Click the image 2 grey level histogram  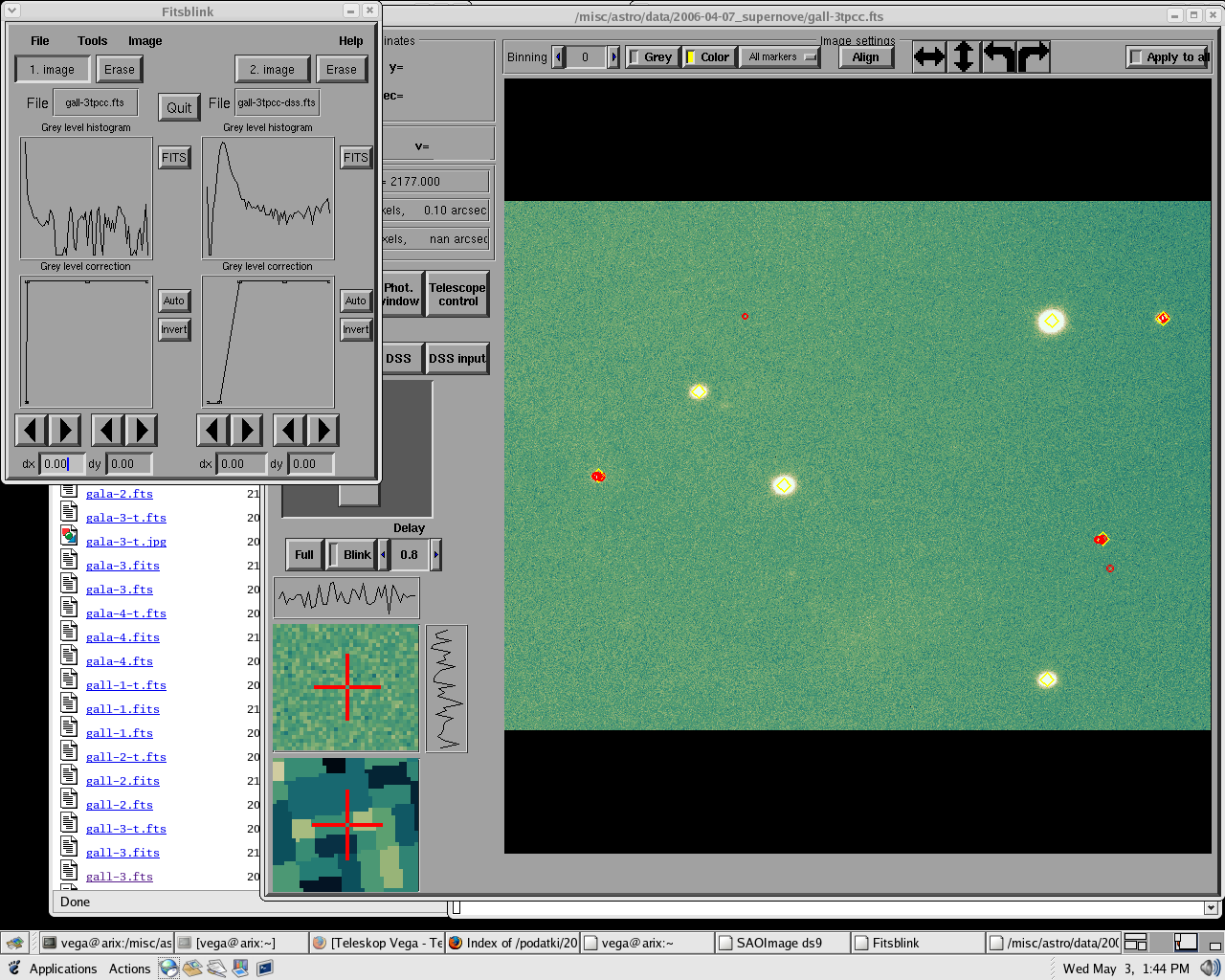[x=268, y=197]
